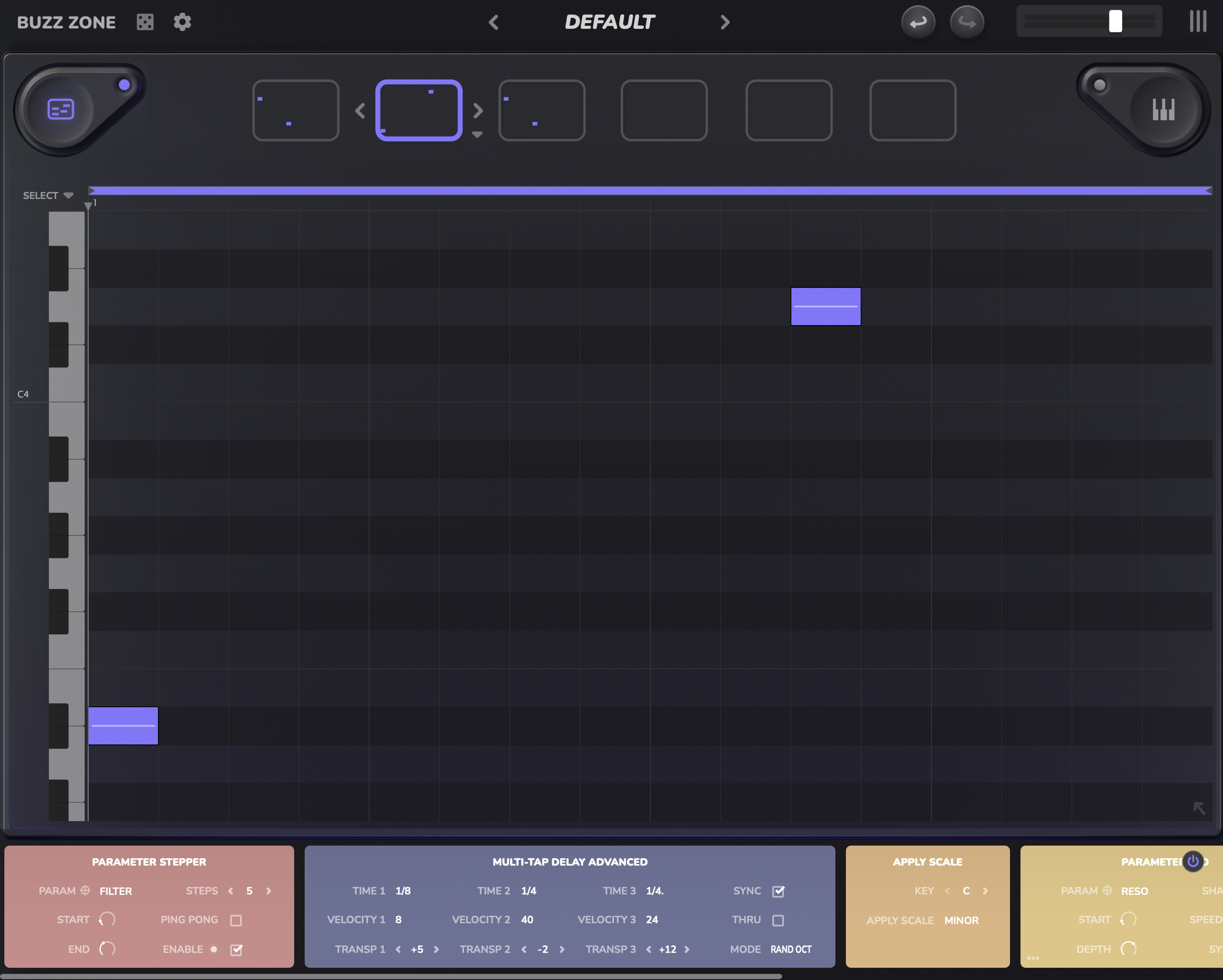Click the TIME 1 value 1/8
The image size is (1223, 980).
click(x=403, y=891)
